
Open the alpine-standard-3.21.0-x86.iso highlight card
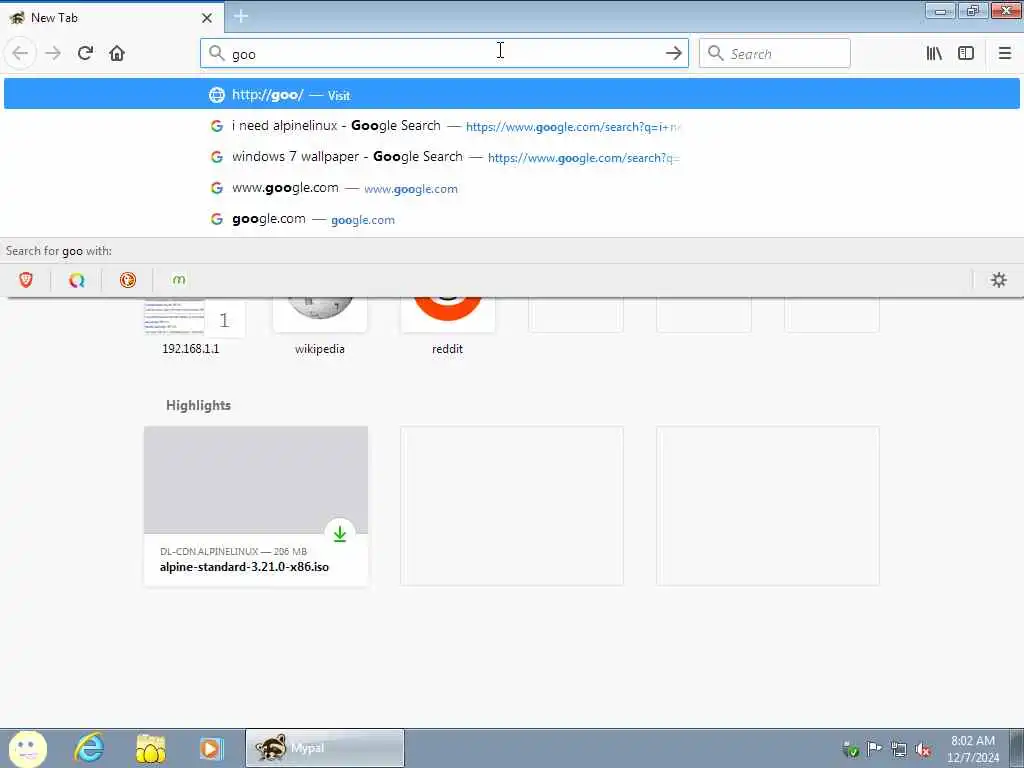[256, 506]
